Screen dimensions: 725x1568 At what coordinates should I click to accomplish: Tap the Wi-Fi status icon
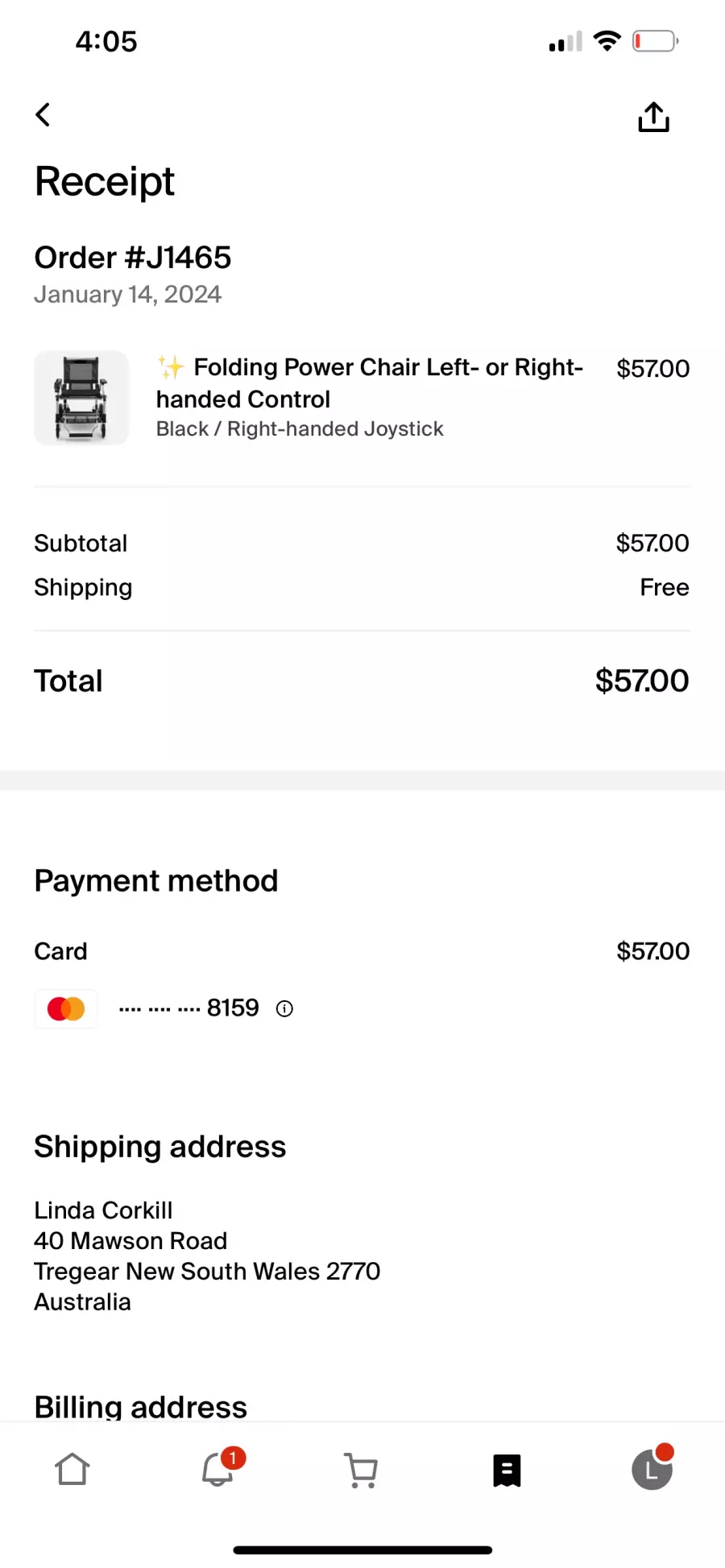(607, 41)
